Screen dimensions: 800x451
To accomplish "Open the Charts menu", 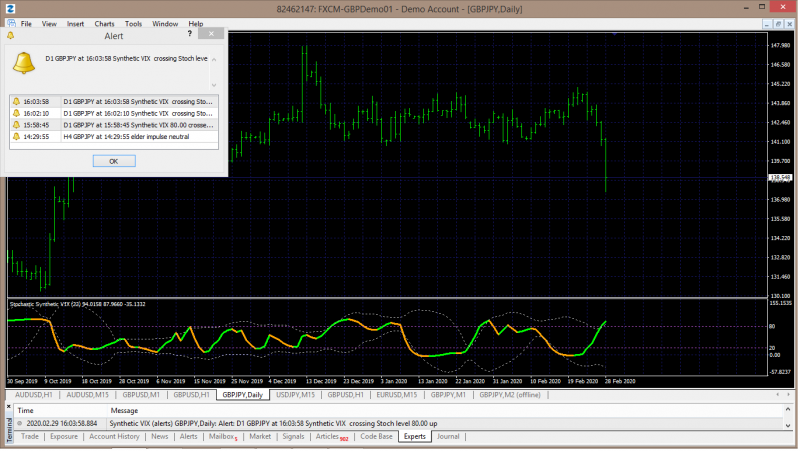I will click(x=104, y=23).
